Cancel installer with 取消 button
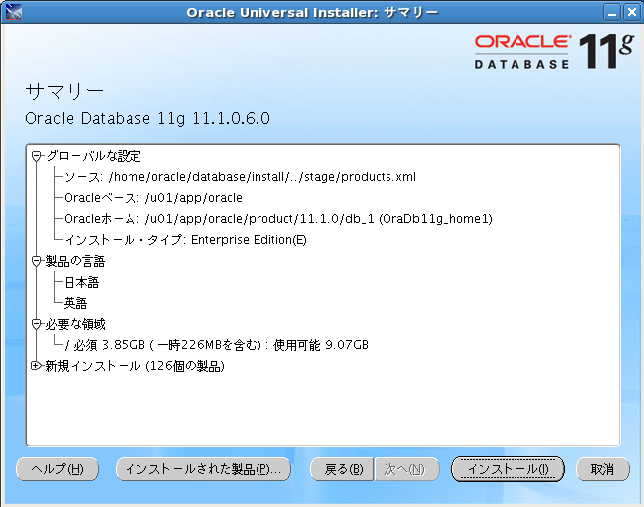644x507 pixels. click(x=603, y=469)
